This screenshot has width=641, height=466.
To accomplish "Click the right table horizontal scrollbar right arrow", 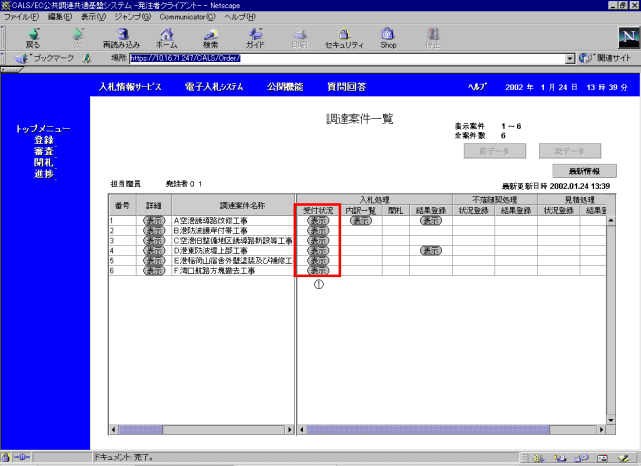I will pyautogui.click(x=601, y=430).
